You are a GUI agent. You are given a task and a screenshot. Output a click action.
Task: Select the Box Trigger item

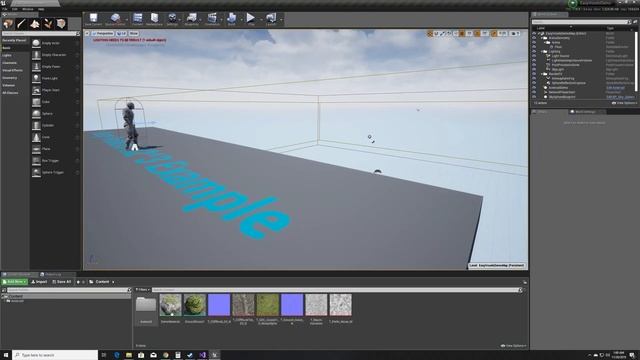56,161
